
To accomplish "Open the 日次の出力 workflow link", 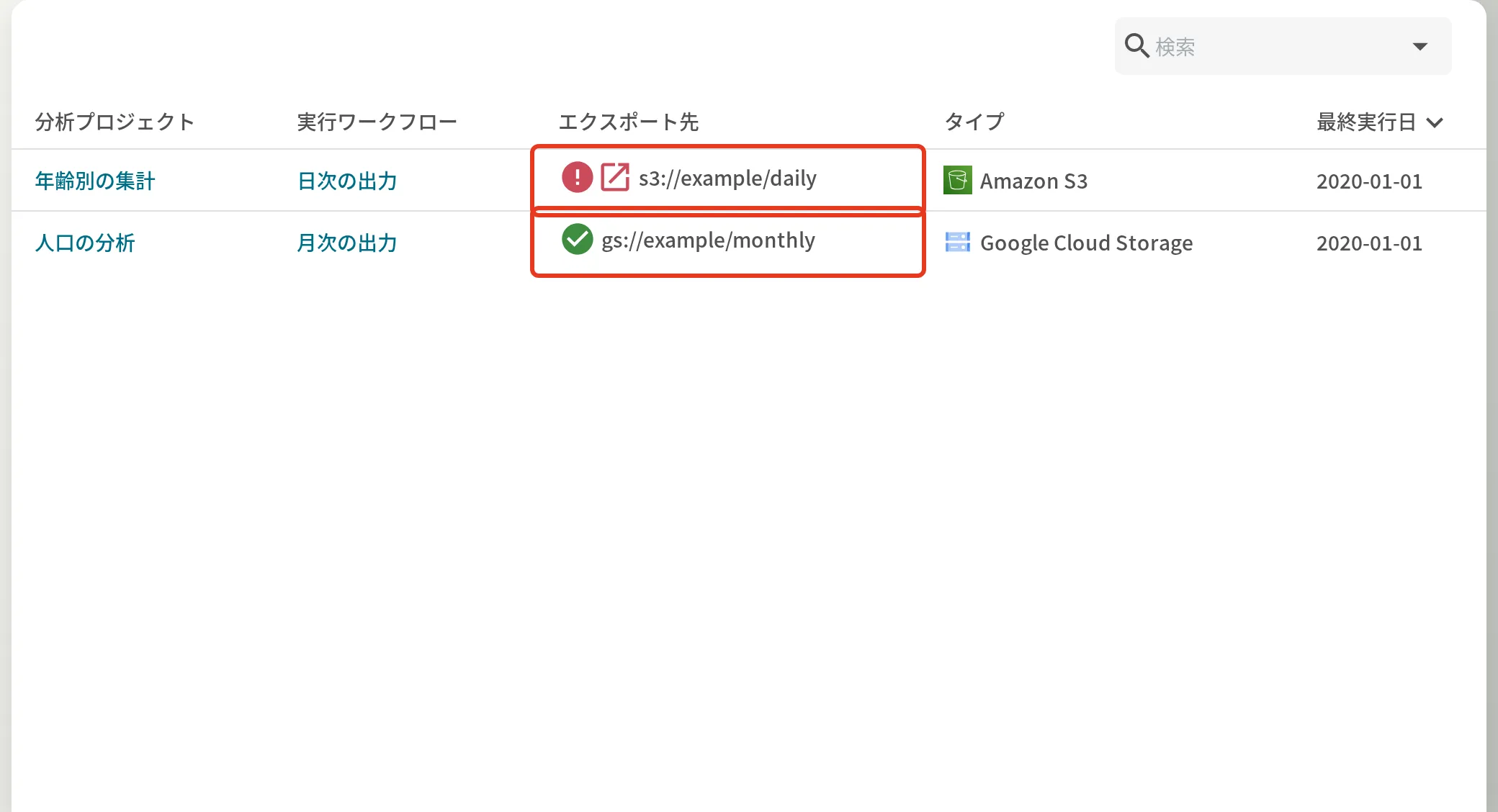I will pos(347,181).
